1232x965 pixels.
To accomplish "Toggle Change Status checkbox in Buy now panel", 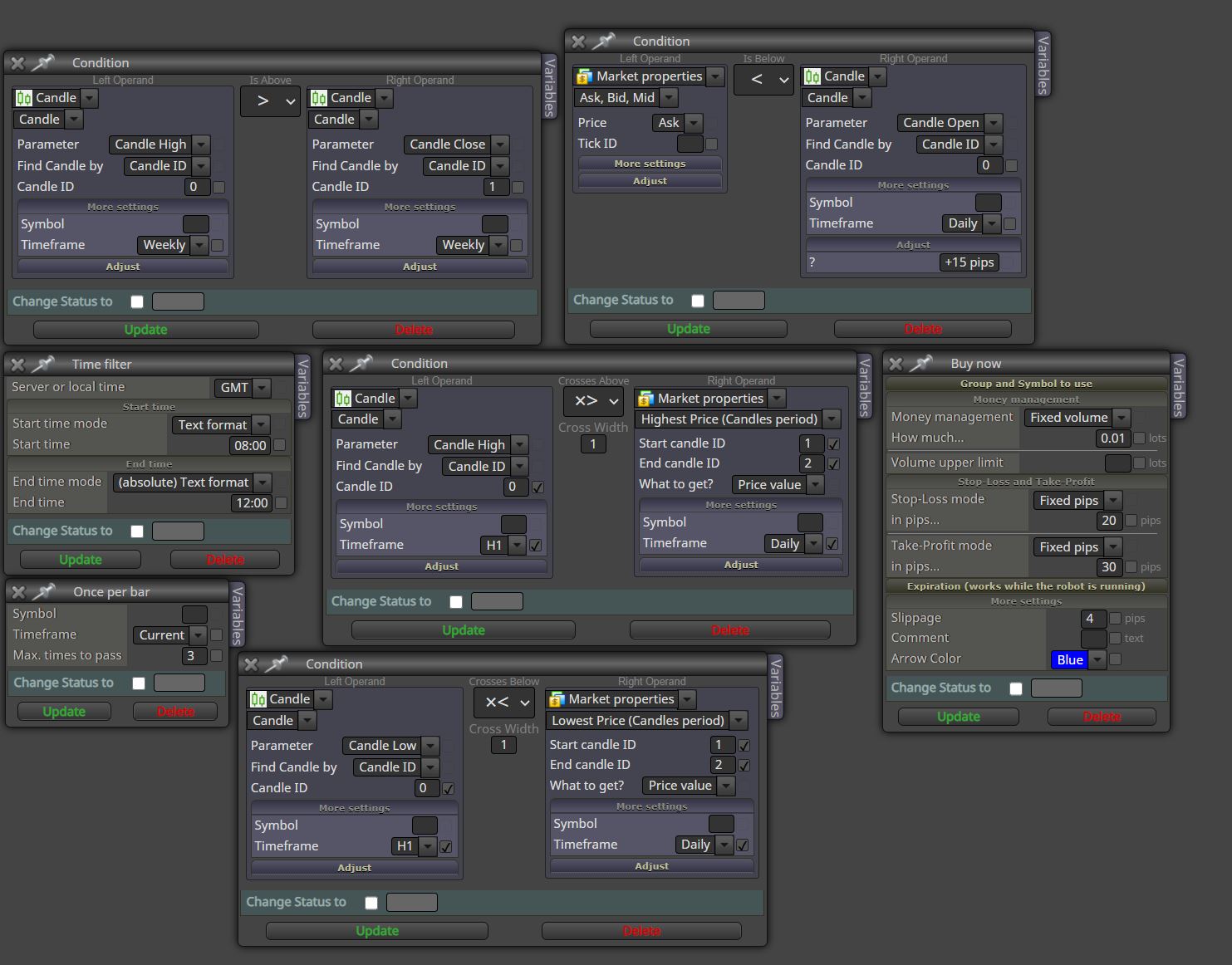I will [1016, 688].
